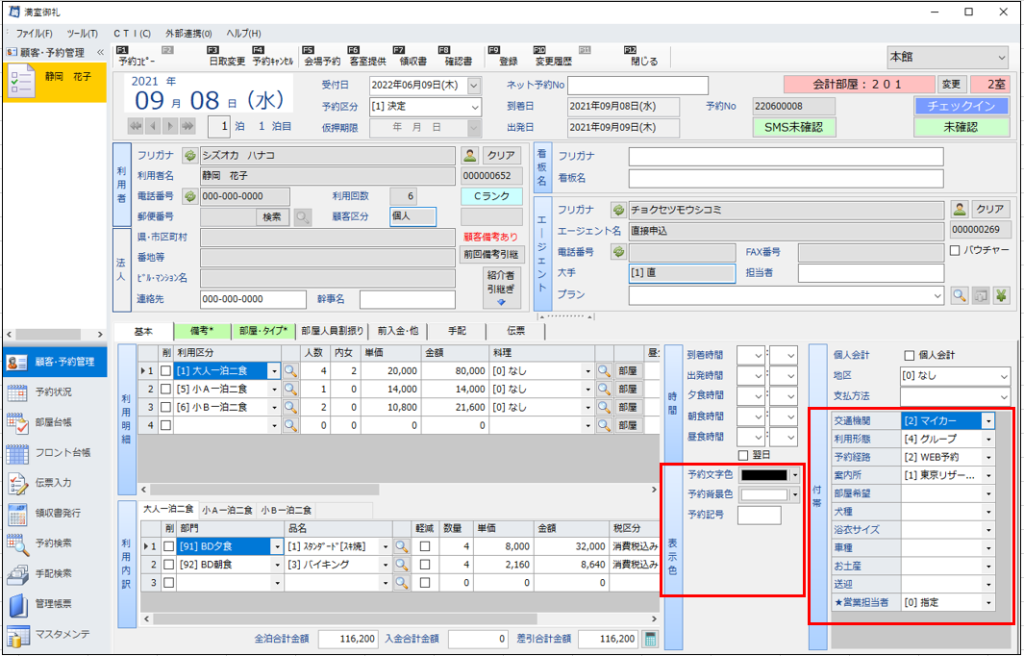Click the black 予約文字色 color swatch
1024x656 pixels.
[765, 474]
